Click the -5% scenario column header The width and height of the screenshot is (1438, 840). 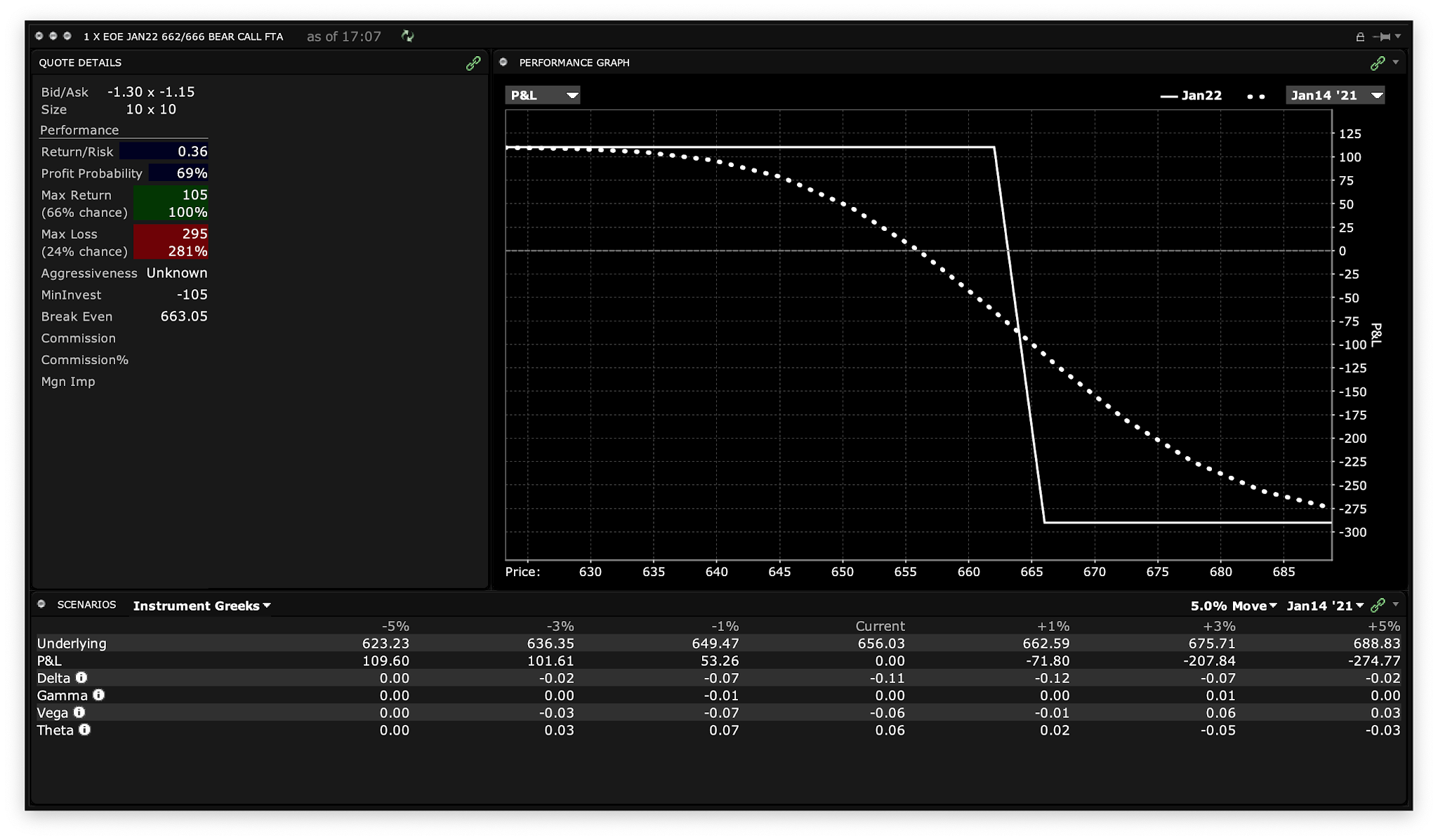point(395,626)
